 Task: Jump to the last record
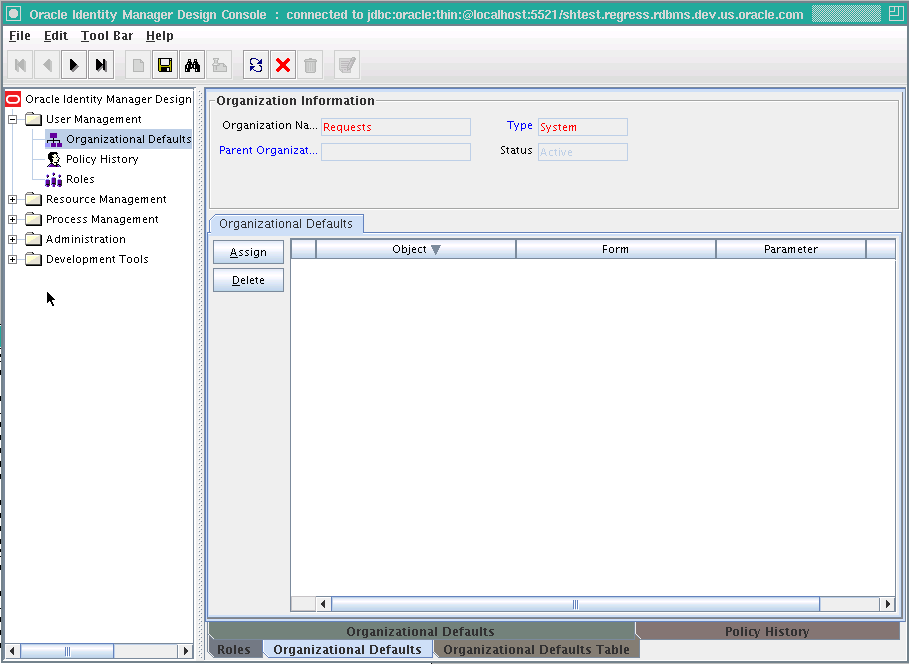[101, 64]
